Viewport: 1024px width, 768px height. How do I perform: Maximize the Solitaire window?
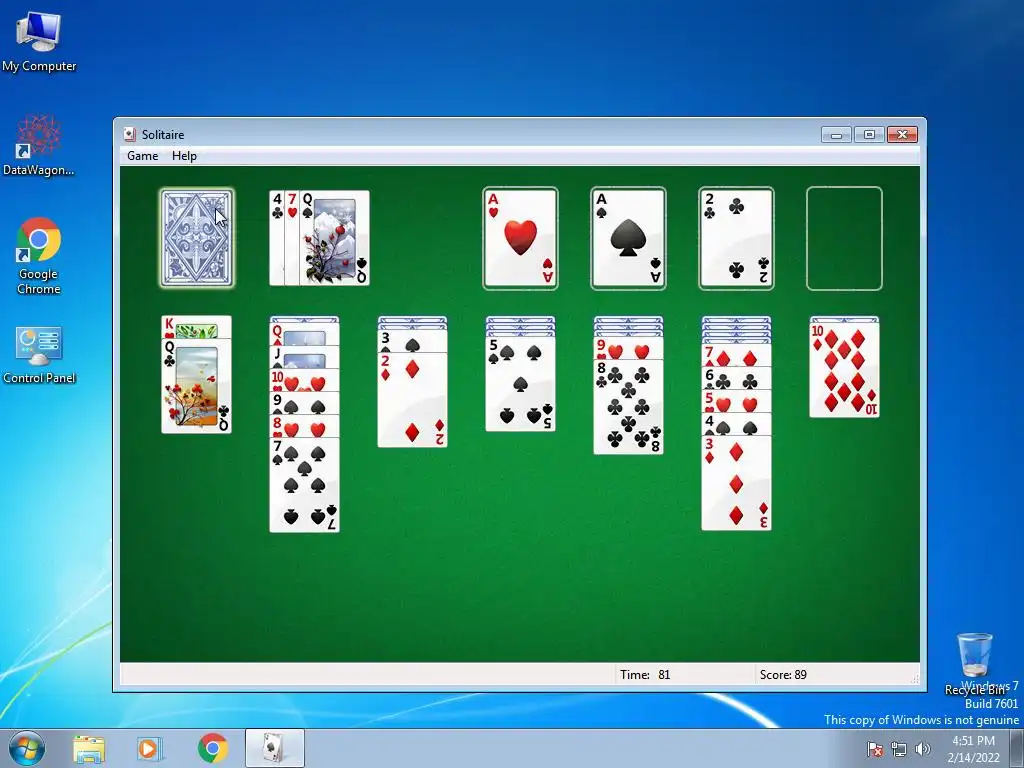(x=869, y=135)
